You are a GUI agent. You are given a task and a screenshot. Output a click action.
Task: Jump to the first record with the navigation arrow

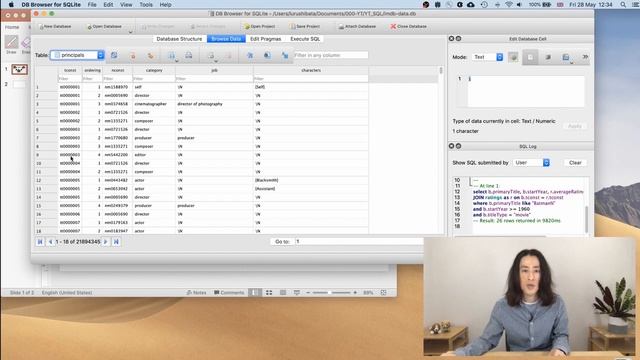point(40,242)
